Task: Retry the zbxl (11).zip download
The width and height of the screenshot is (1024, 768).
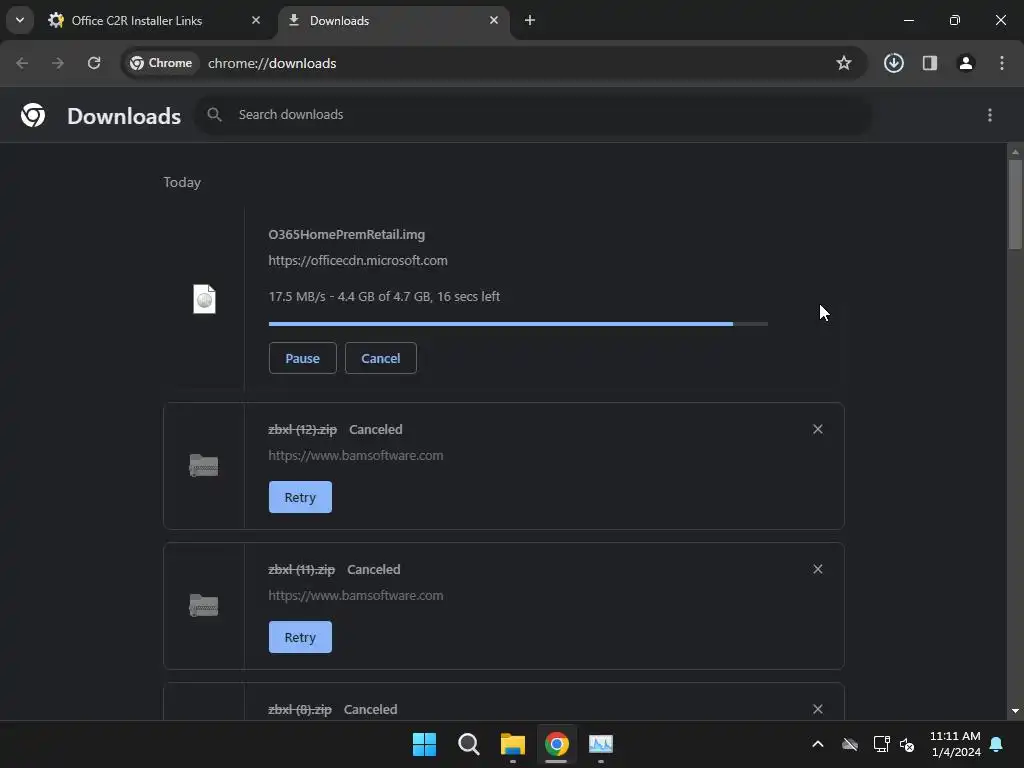Action: [300, 637]
